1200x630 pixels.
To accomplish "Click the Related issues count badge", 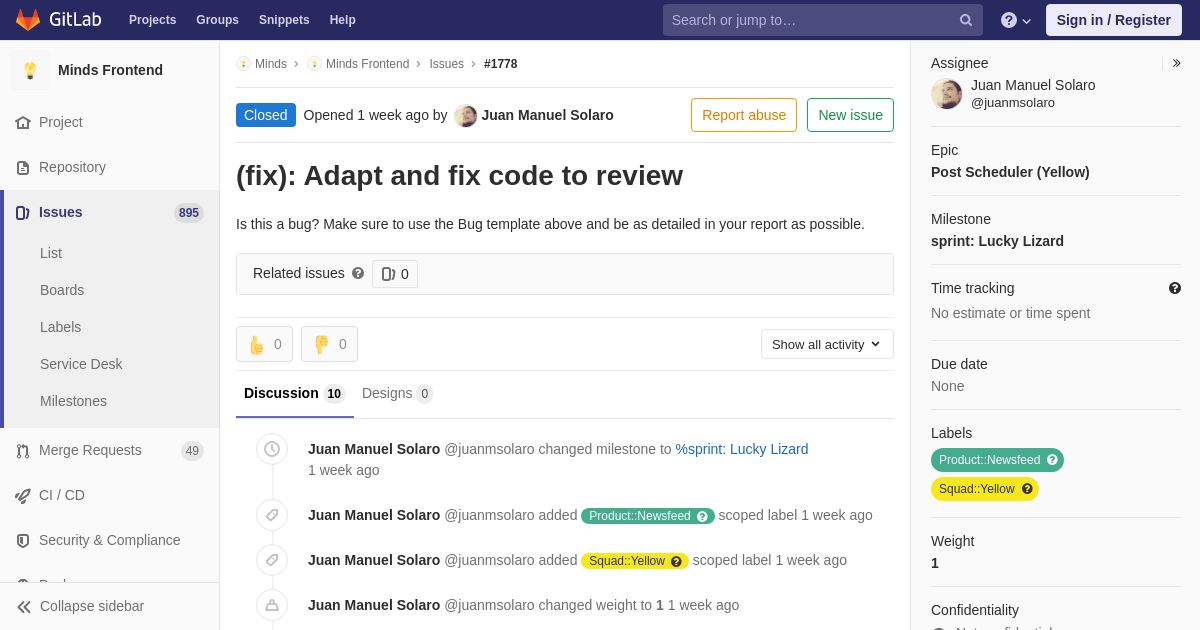I will pos(395,274).
